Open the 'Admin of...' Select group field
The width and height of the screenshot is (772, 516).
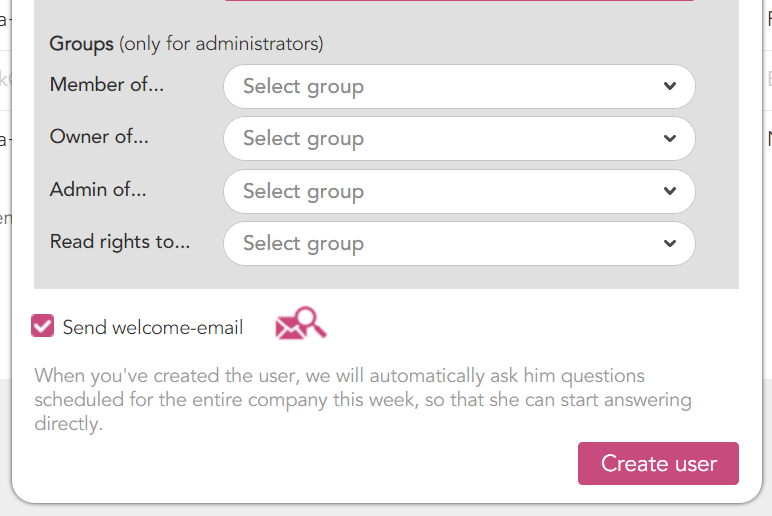[459, 192]
